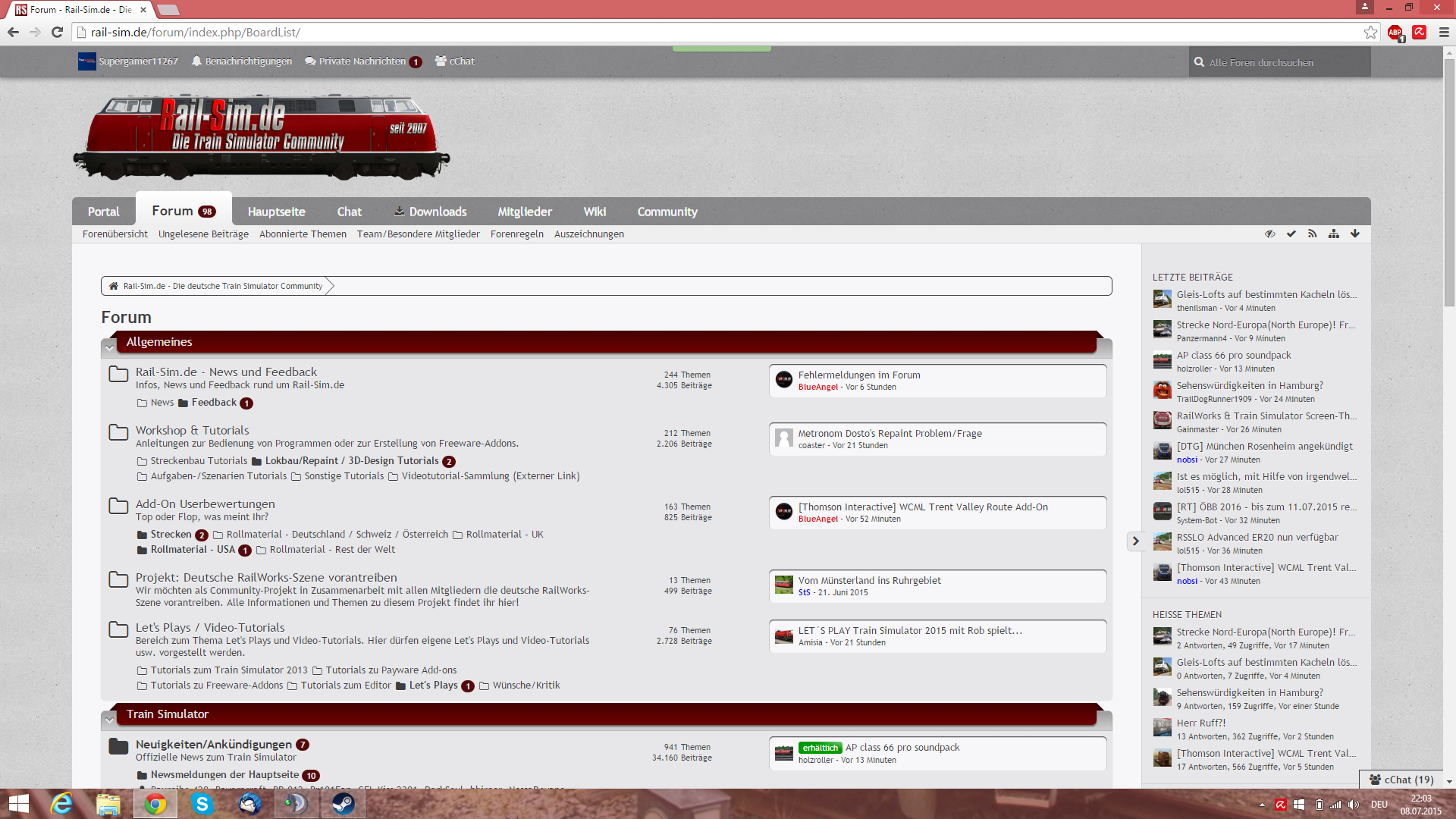Open Steam from the taskbar
This screenshot has height=819, width=1456.
coord(343,804)
